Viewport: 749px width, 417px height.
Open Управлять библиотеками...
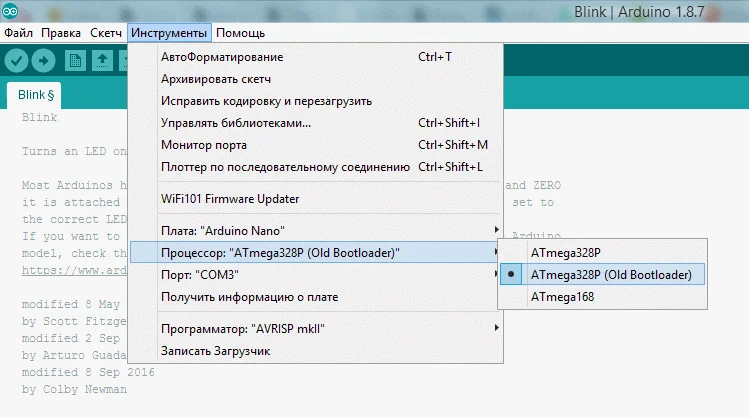[x=316, y=123]
